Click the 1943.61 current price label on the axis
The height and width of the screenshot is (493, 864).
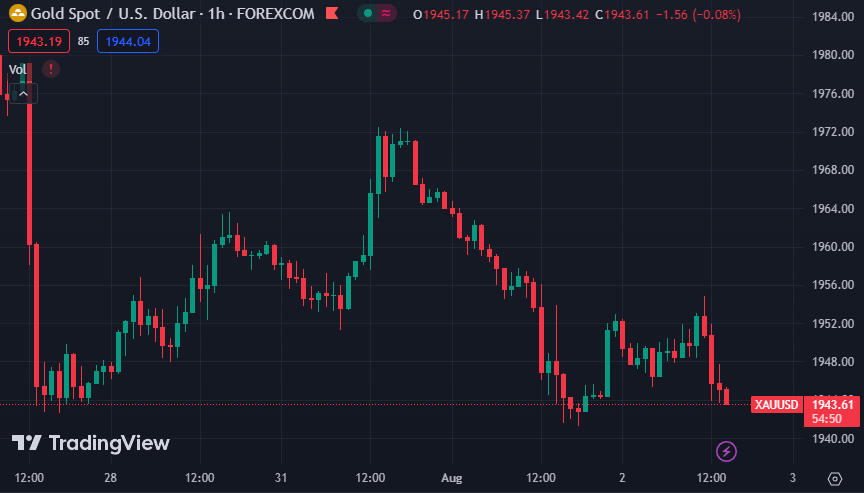(833, 404)
